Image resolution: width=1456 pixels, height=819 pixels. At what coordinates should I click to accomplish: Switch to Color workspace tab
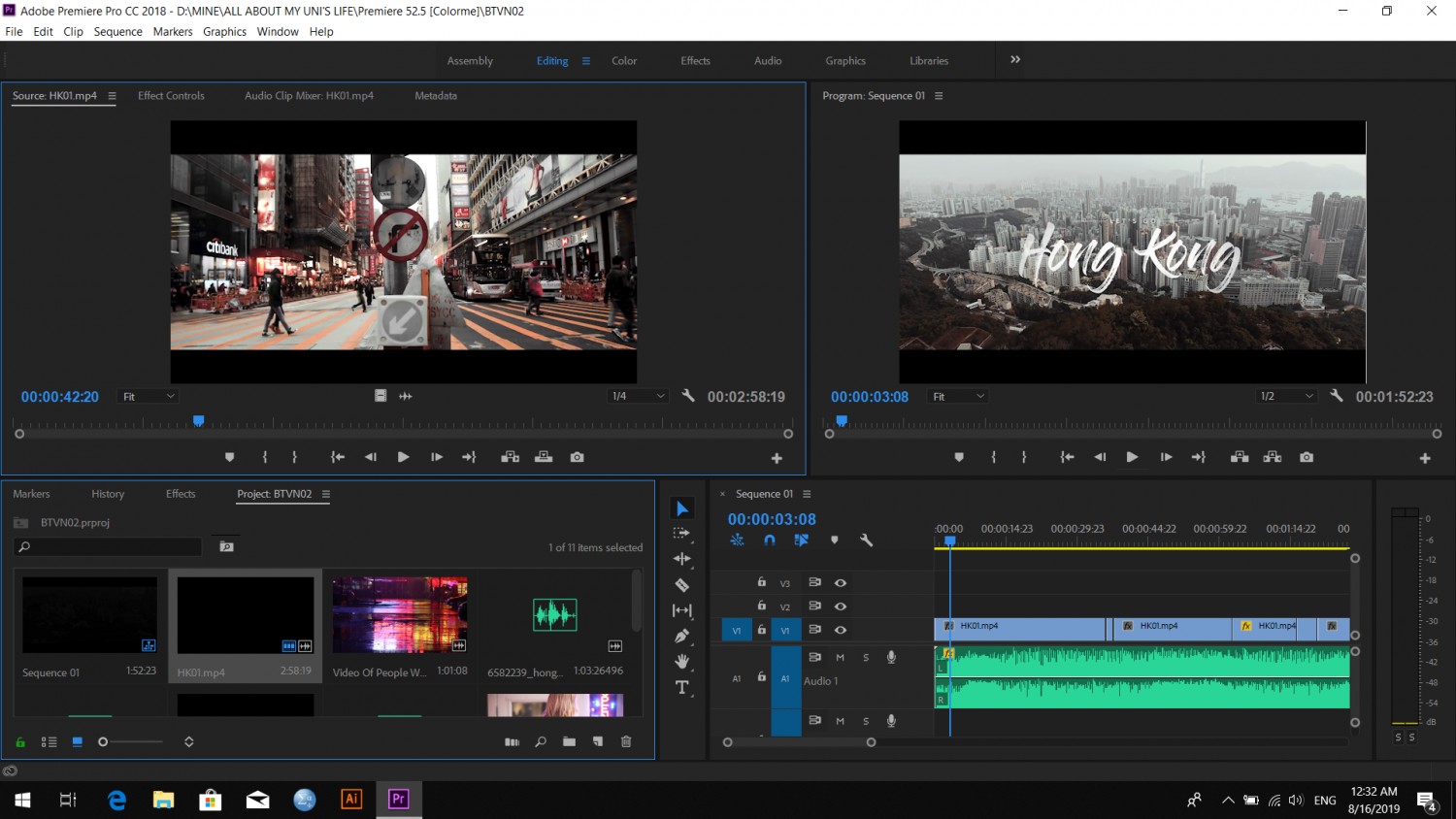pos(624,60)
